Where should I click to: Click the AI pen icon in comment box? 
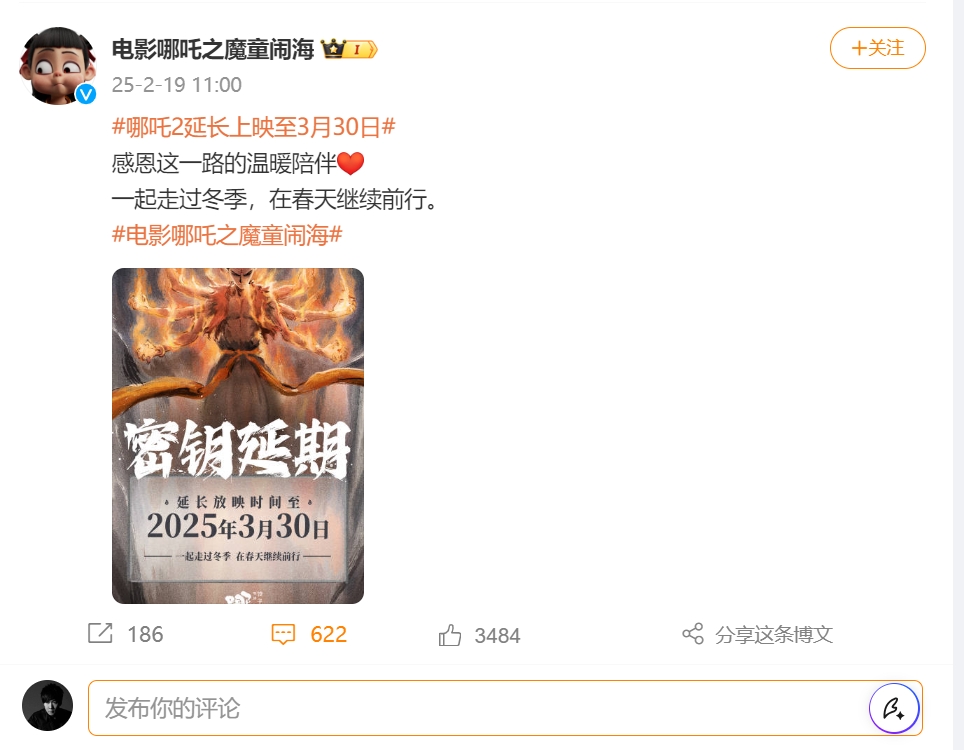tap(894, 708)
